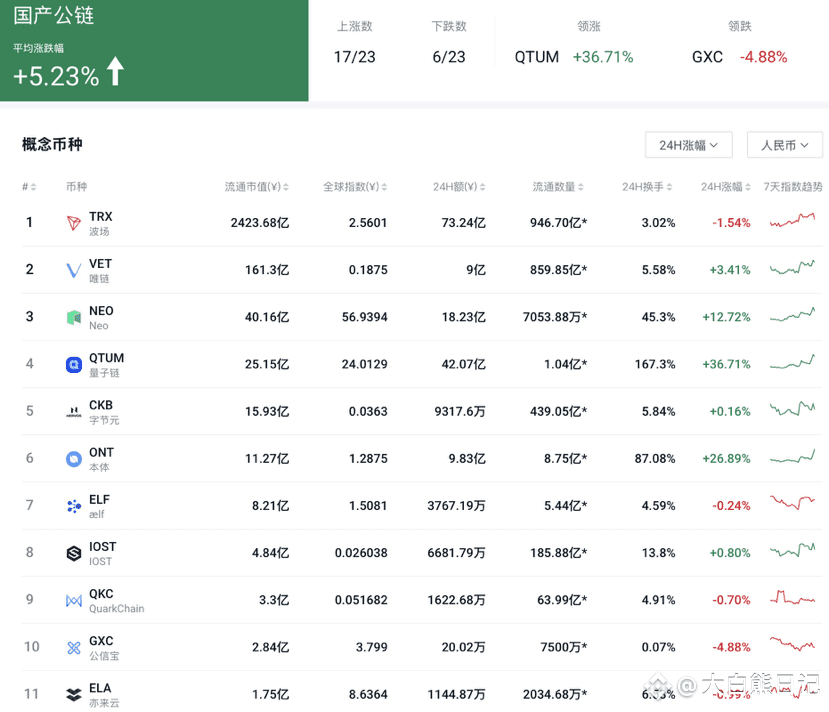Image resolution: width=829 pixels, height=712 pixels.
Task: Click the IOST hexagon logo icon
Action: click(73, 553)
